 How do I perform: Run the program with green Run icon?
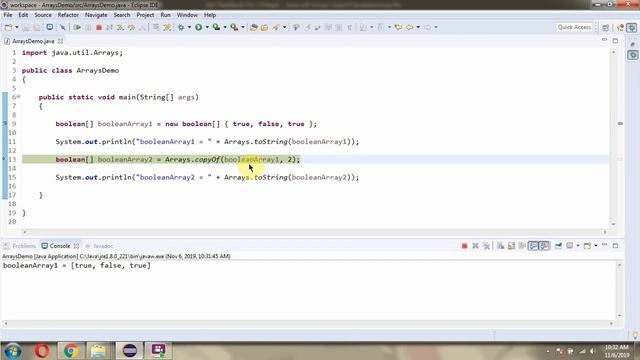(x=198, y=27)
